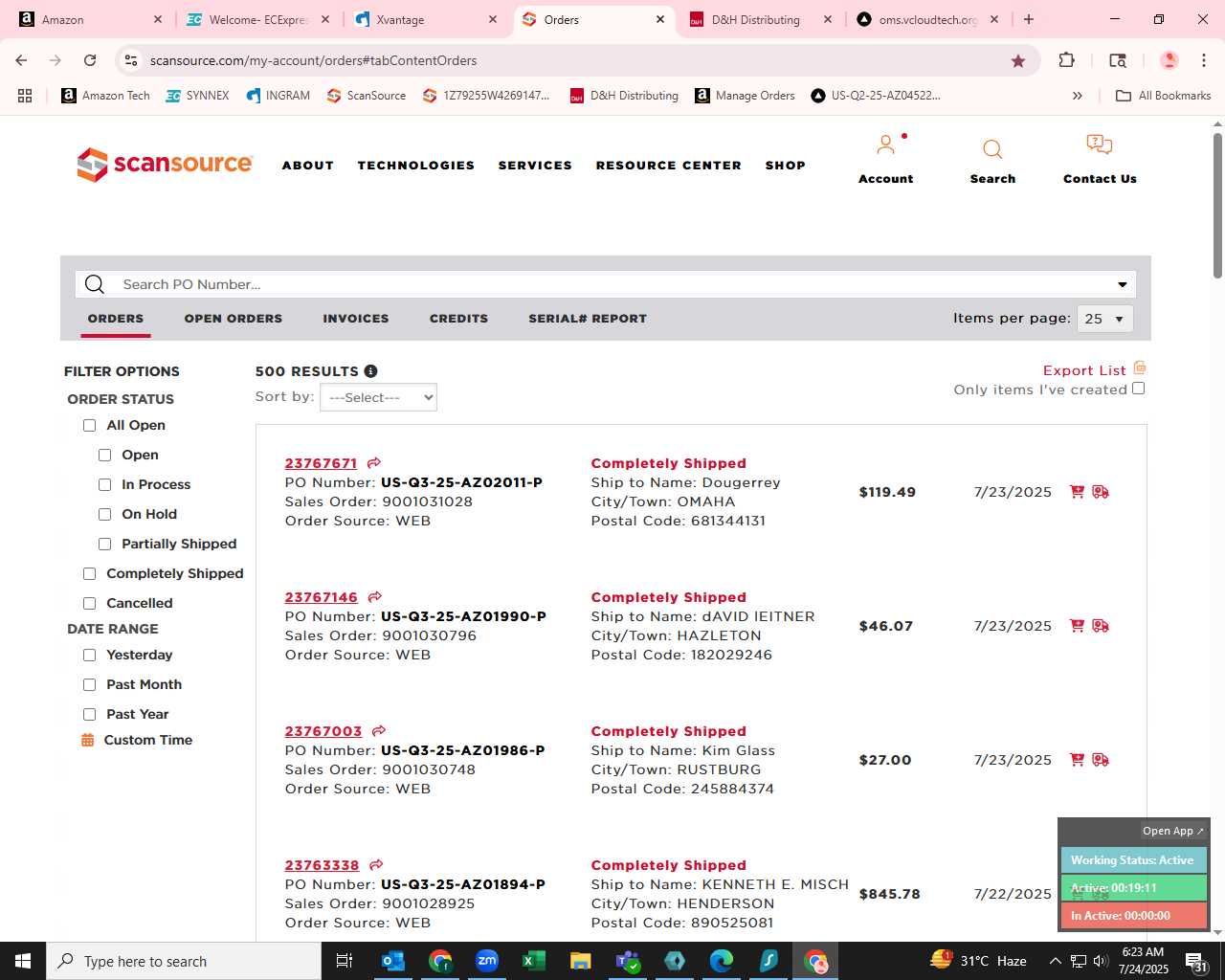The height and width of the screenshot is (980, 1225).
Task: Open order number 23767003 link
Action: (323, 731)
